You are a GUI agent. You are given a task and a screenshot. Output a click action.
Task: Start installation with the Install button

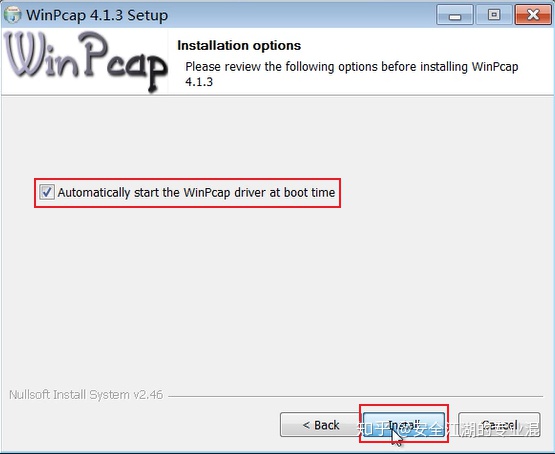(404, 424)
